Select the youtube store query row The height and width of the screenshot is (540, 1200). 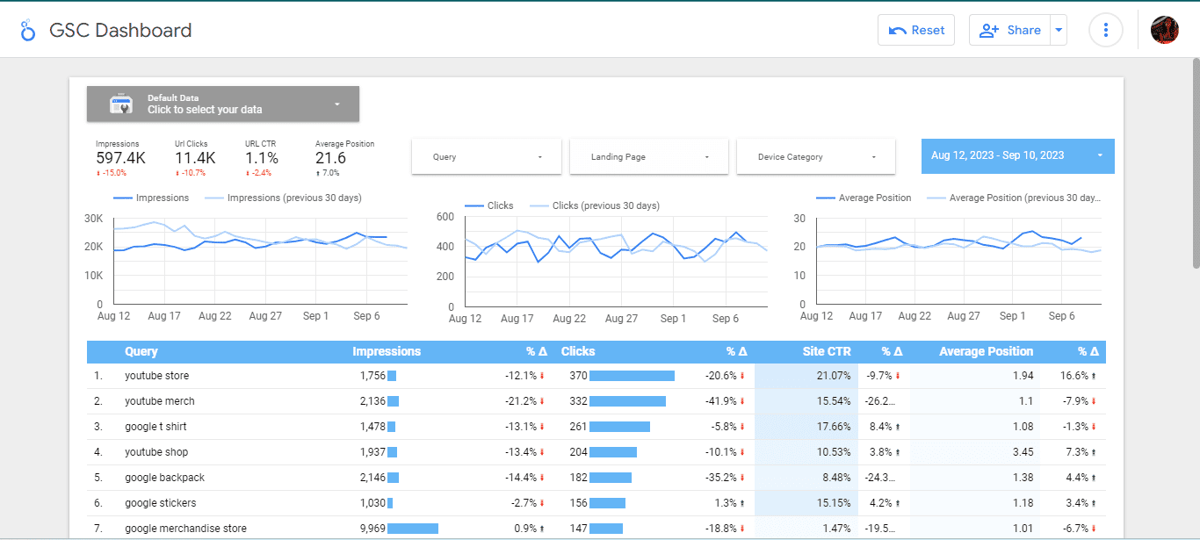[x=597, y=376]
